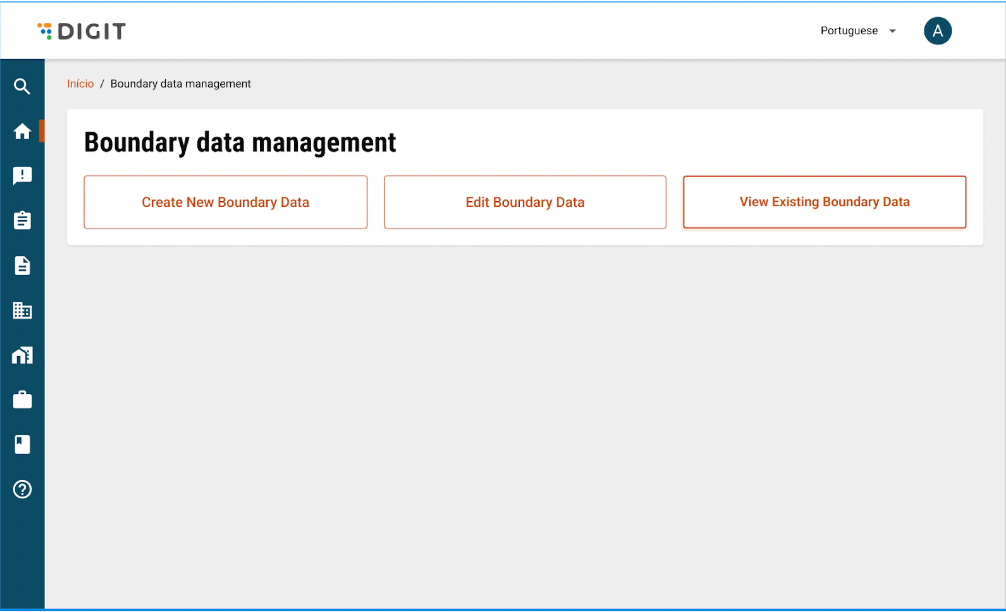Open the help question mark icon
Viewport: 1006px width, 612px height.
pos(22,489)
